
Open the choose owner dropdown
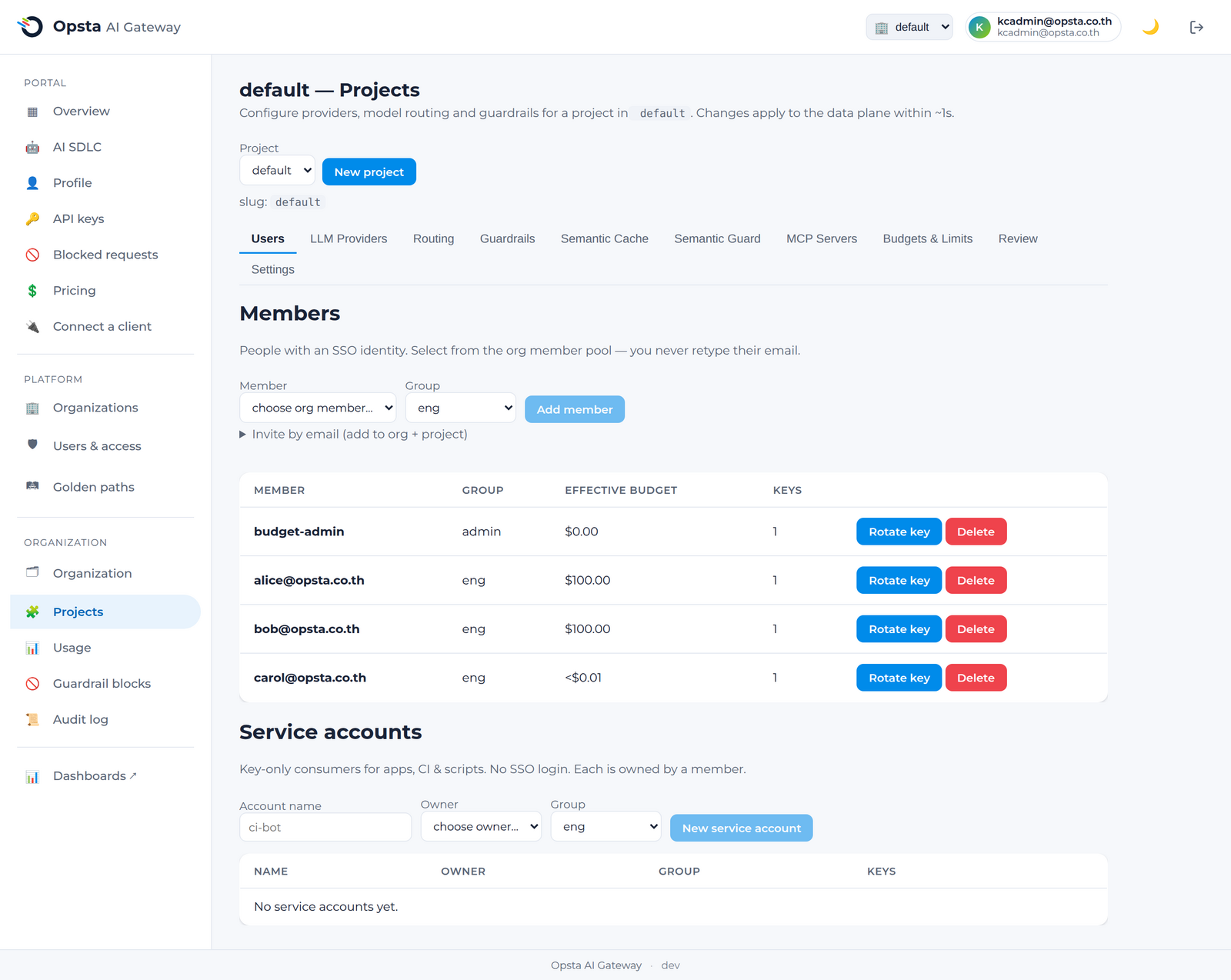click(x=481, y=827)
